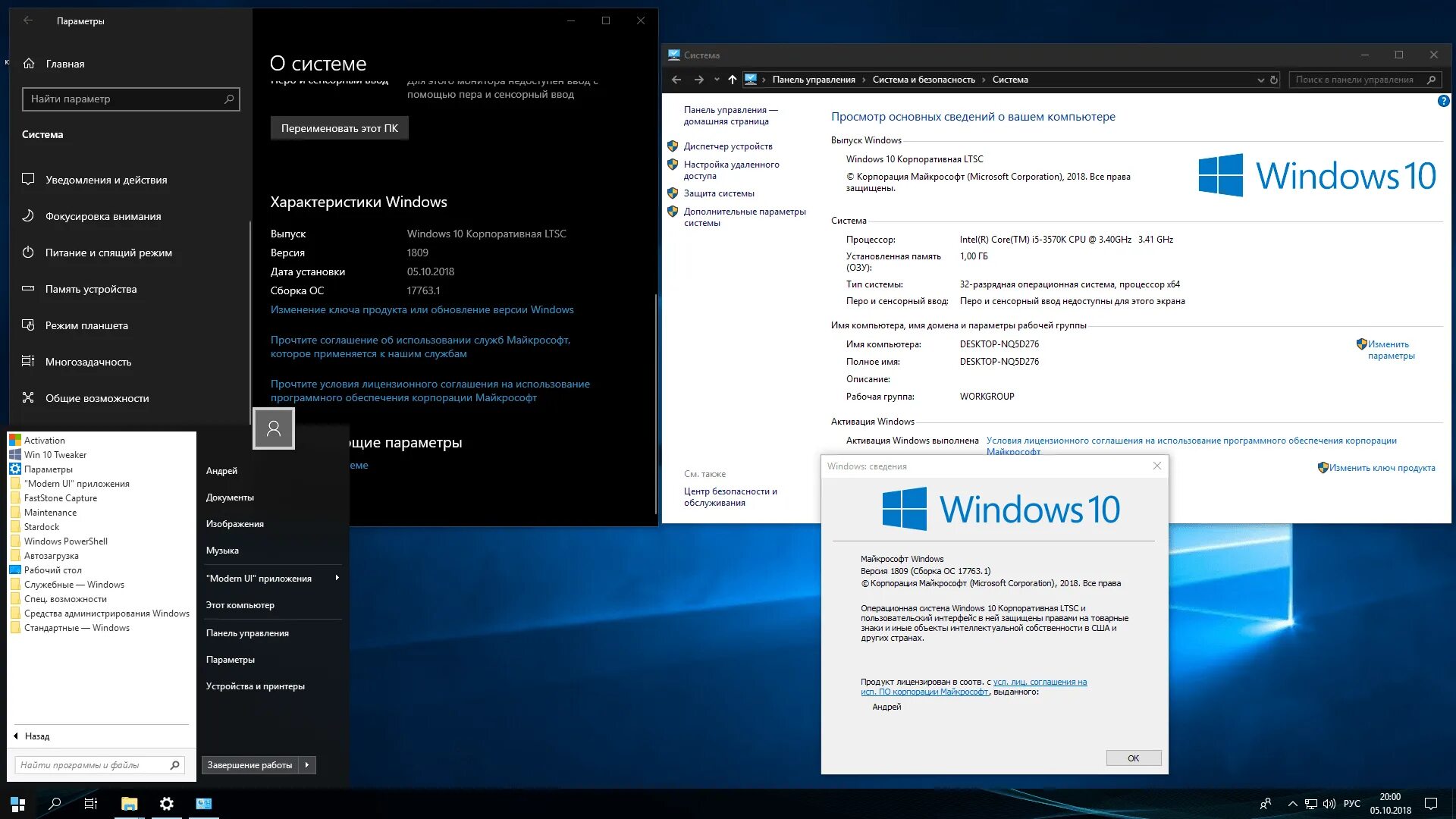
Task: Select Устройства и принтеры in Start menu
Action: [255, 686]
